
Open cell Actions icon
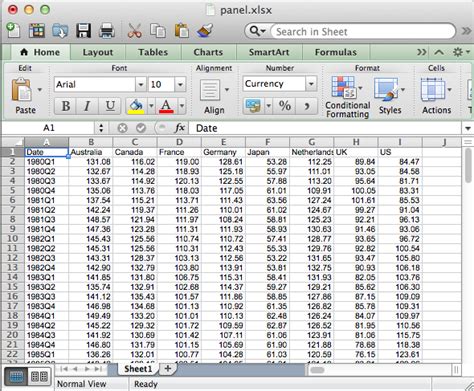(433, 90)
